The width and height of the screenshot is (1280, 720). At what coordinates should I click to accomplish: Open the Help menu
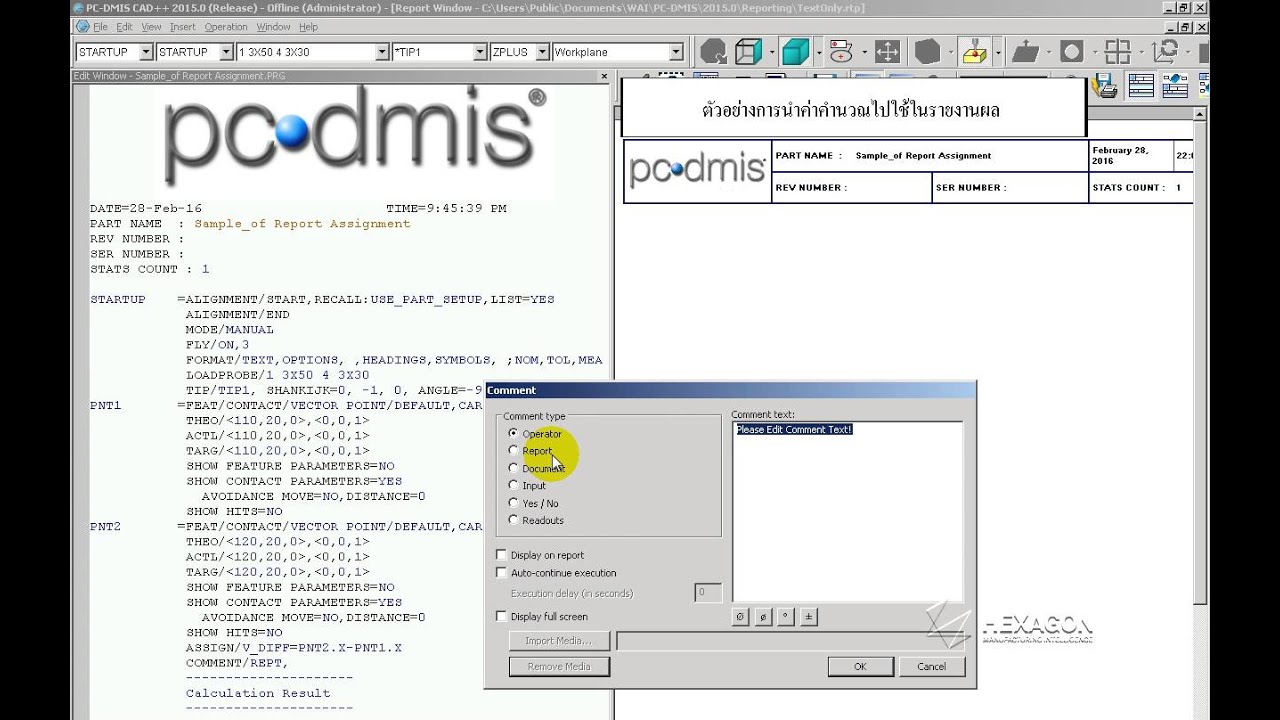(x=308, y=27)
